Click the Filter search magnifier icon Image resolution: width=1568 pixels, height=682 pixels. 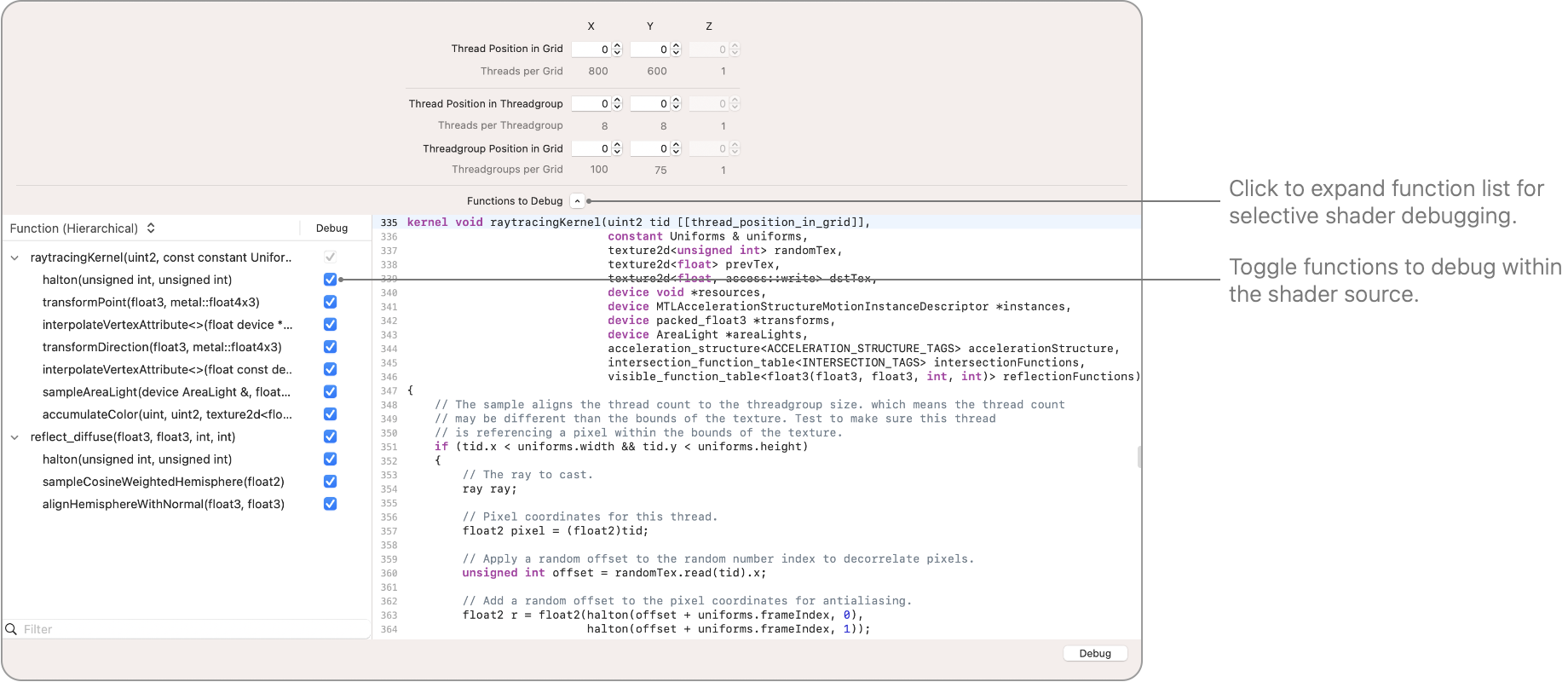pos(11,629)
